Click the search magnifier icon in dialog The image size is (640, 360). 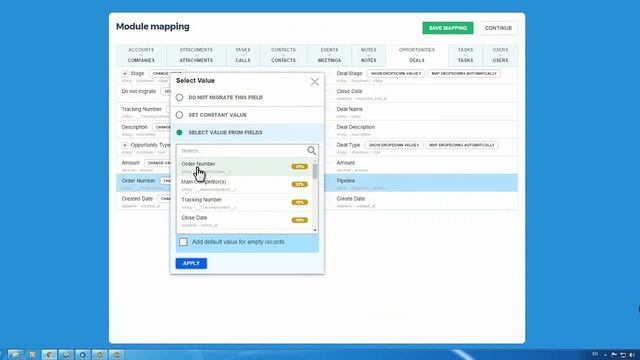(x=311, y=151)
